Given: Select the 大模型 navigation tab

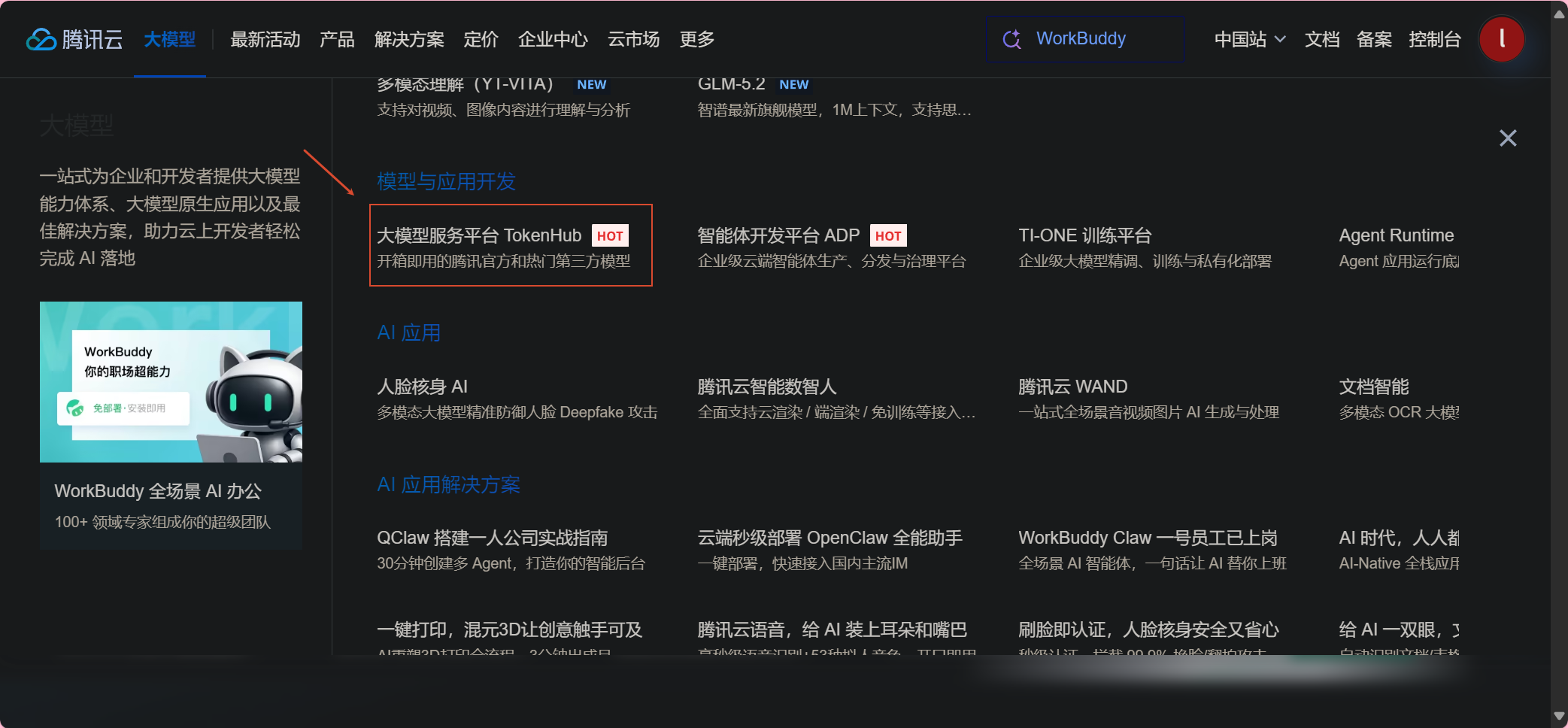Looking at the screenshot, I should tap(170, 39).
